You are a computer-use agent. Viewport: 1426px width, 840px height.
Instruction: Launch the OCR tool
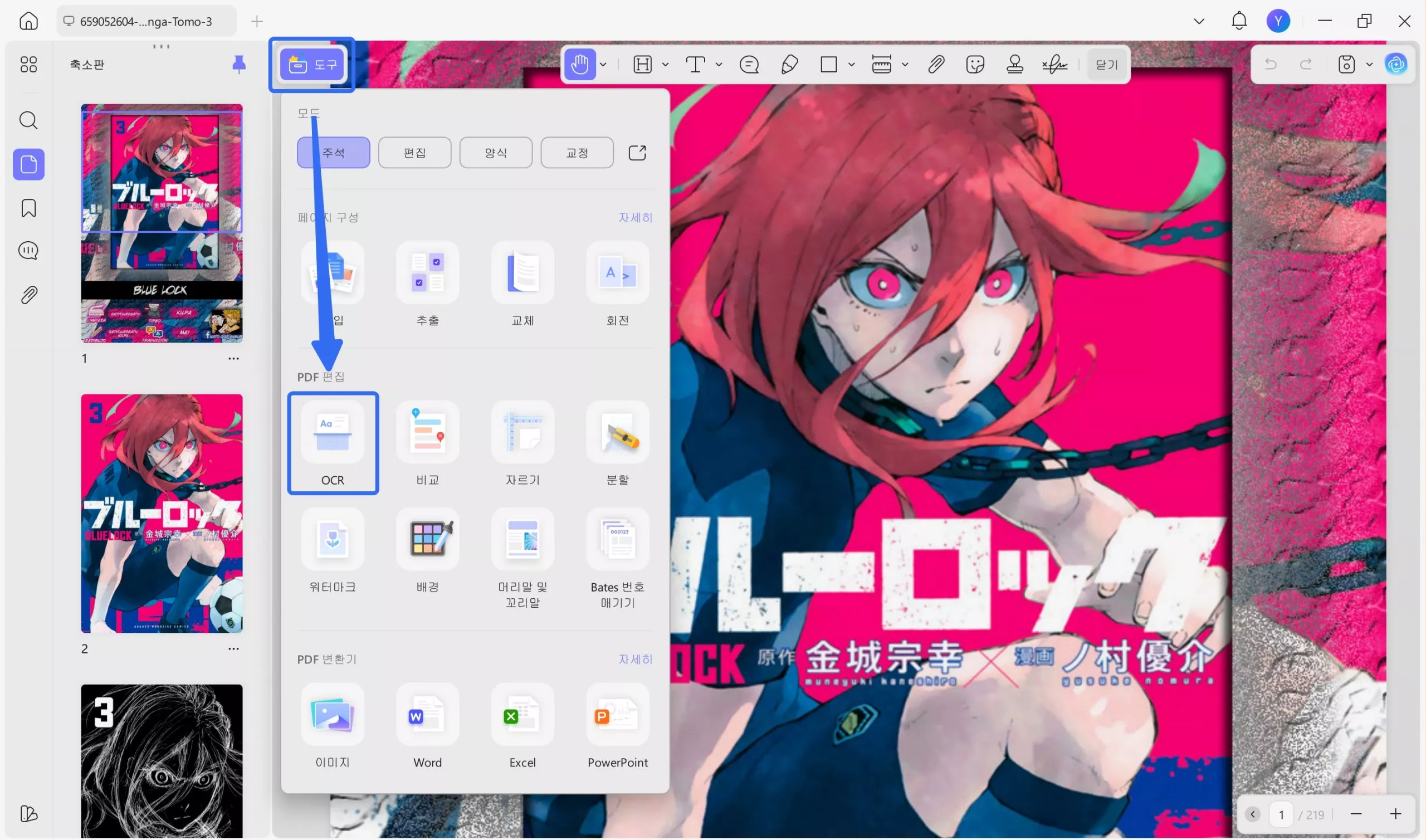(x=333, y=444)
